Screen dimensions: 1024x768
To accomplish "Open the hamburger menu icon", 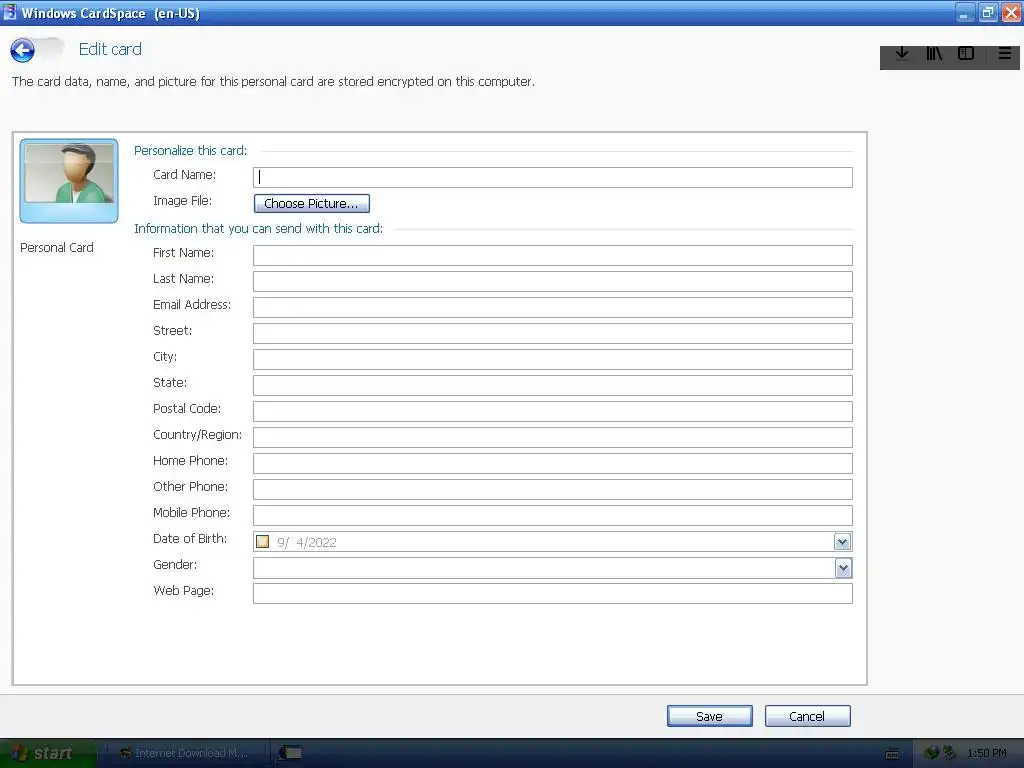I will click(x=1004, y=54).
